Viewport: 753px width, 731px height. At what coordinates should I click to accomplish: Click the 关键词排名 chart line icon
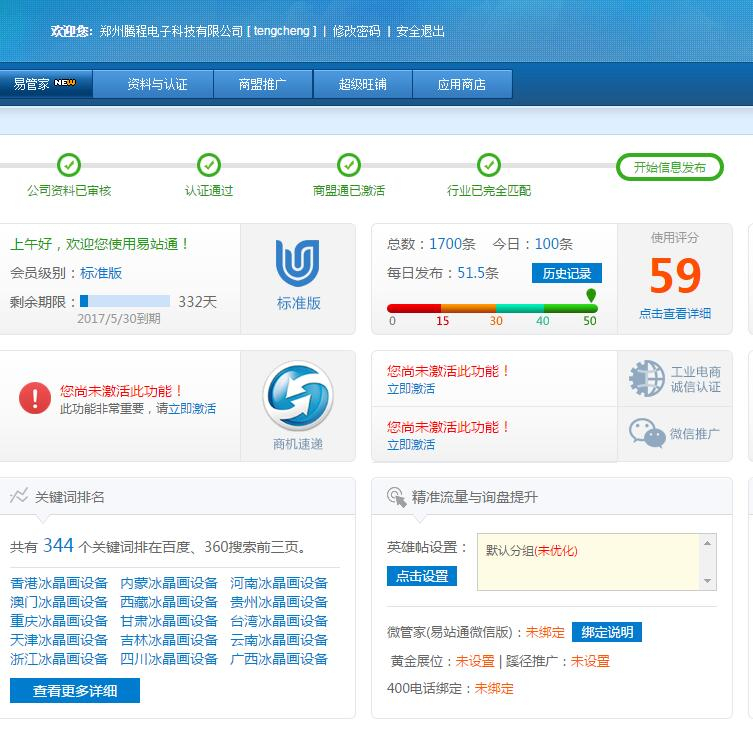[x=19, y=496]
